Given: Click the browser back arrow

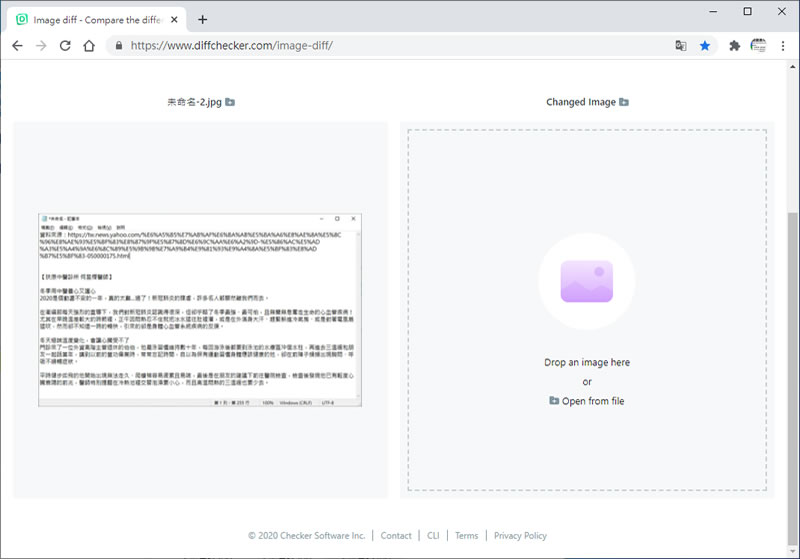Looking at the screenshot, I should pos(17,46).
